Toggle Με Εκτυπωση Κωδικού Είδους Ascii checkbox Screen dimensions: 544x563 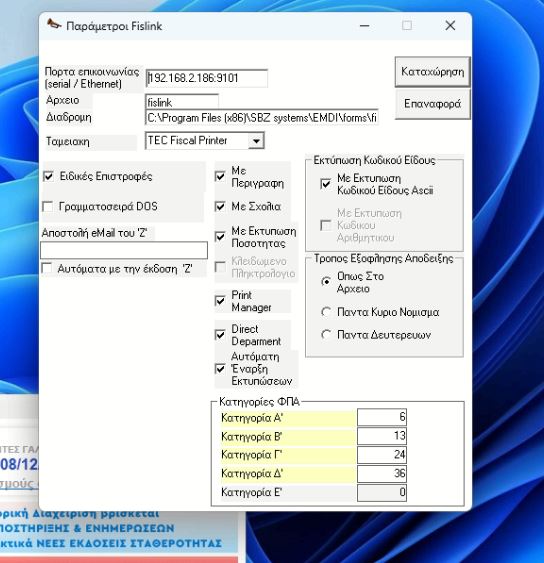tap(325, 184)
